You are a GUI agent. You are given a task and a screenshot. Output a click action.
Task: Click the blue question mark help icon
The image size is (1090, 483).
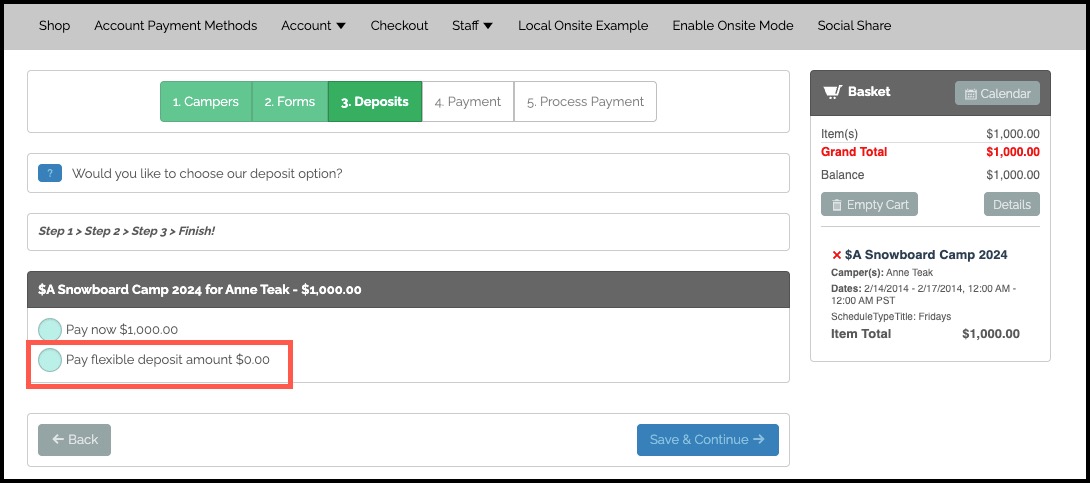click(50, 173)
